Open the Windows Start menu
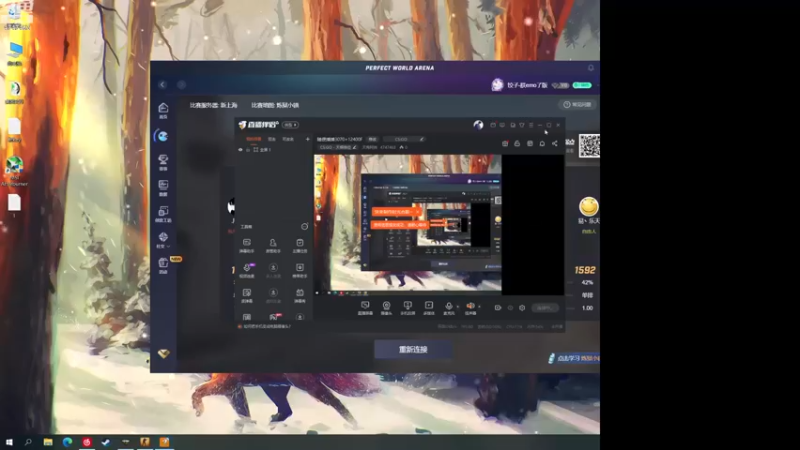Image resolution: width=800 pixels, height=450 pixels. tap(9, 442)
